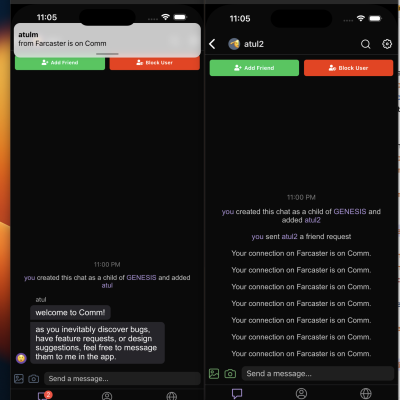Viewport: 400px width, 400px height.
Task: Click Add Friend in right phone
Action: [254, 68]
